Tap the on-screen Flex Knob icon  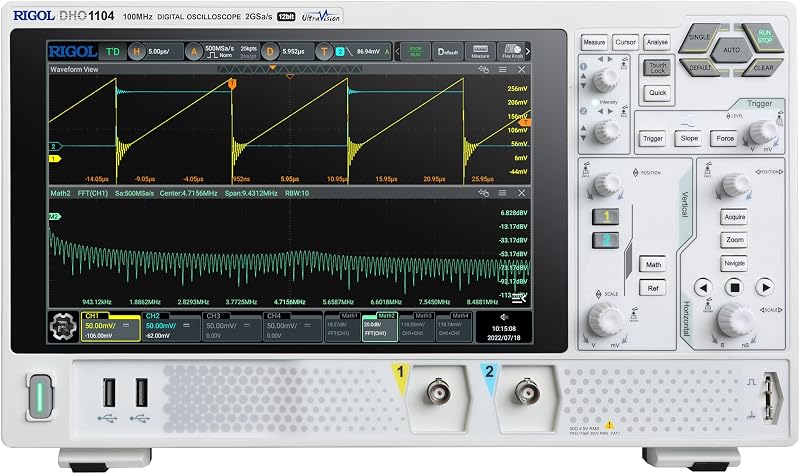(x=512, y=52)
